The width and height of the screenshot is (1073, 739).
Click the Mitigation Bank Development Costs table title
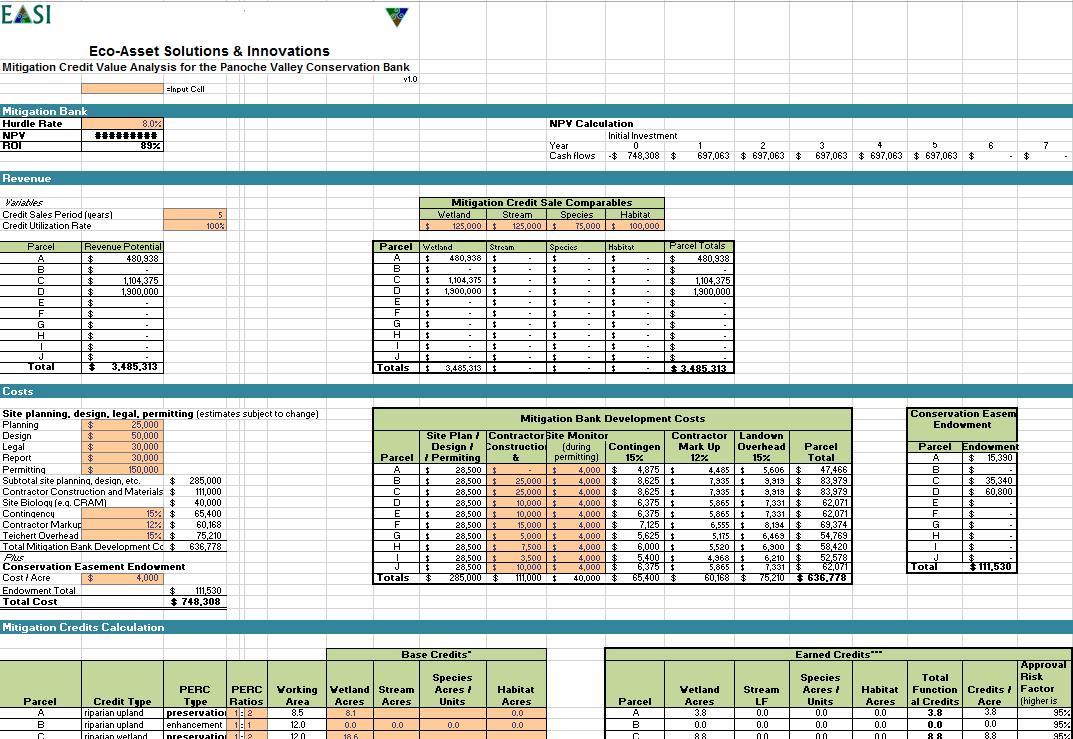(x=612, y=418)
